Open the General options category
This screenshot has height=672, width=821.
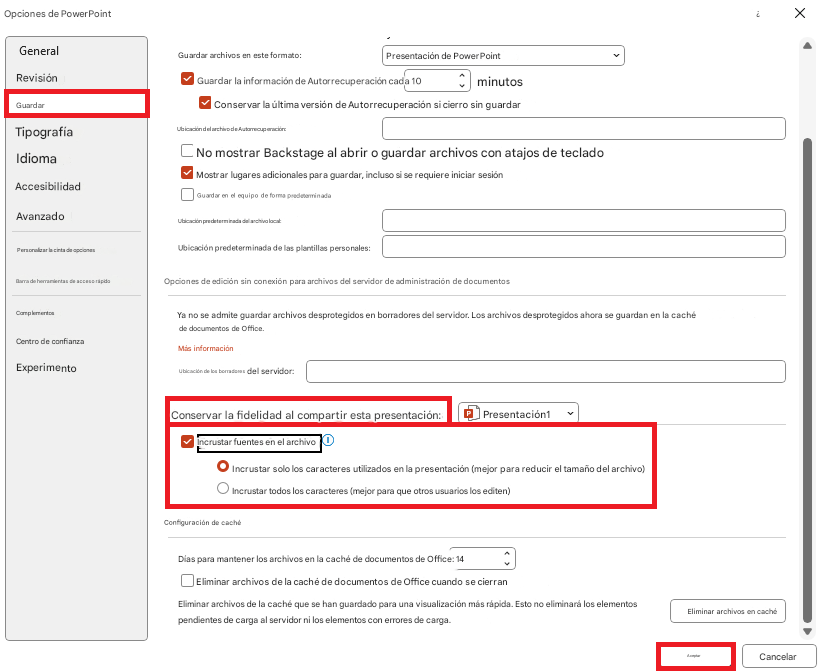coord(39,51)
